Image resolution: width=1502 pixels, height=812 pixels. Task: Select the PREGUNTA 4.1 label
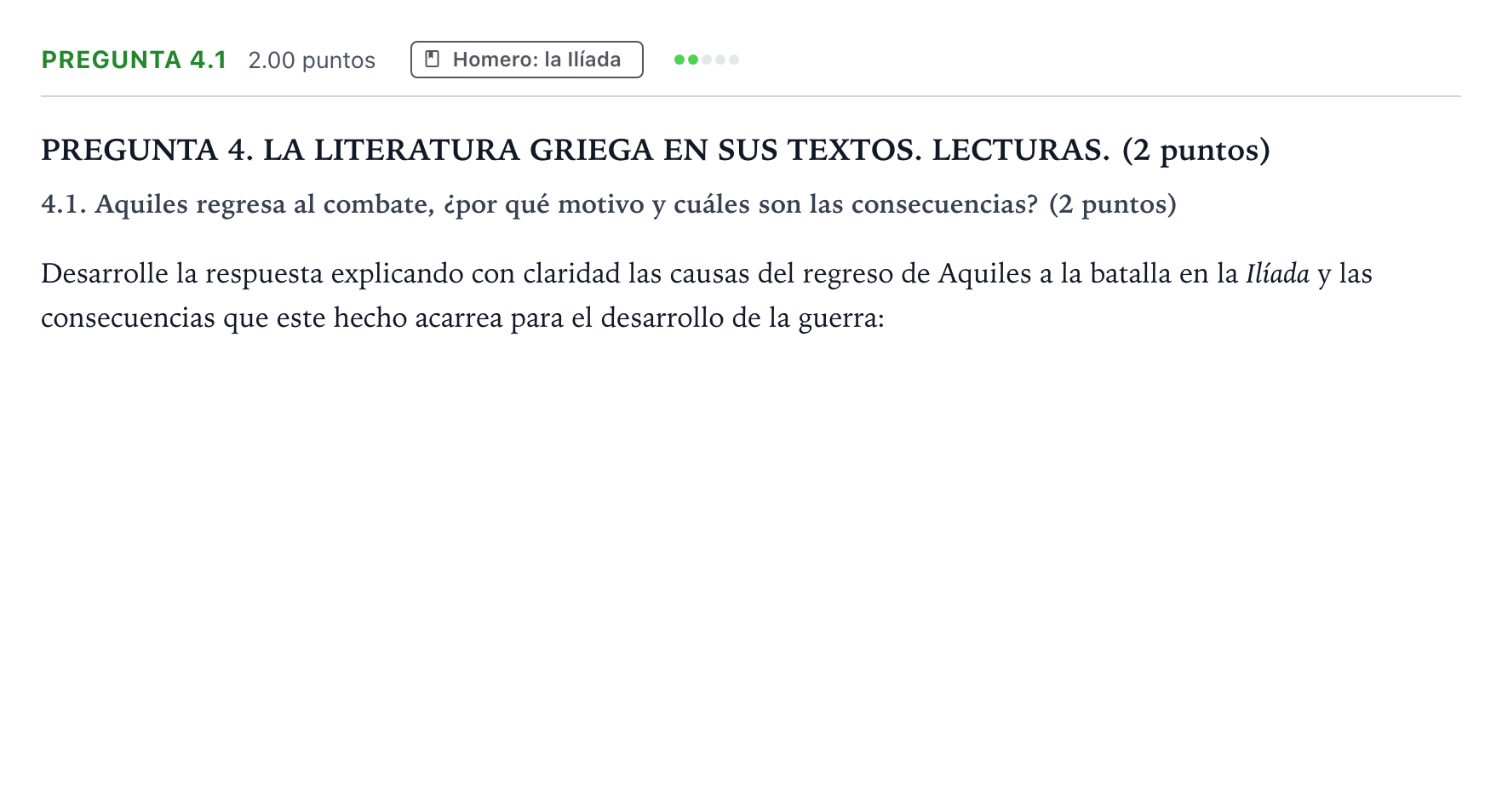click(x=134, y=60)
